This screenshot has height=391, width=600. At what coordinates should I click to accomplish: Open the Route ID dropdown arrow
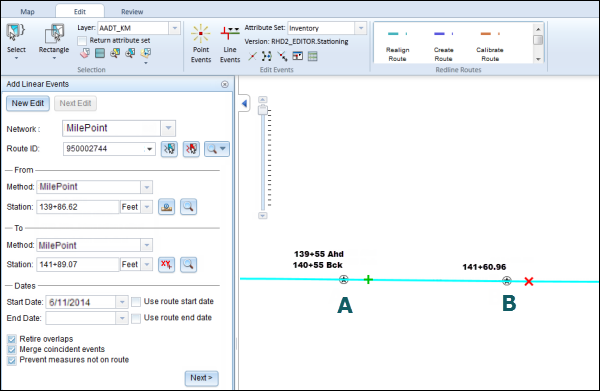click(150, 149)
